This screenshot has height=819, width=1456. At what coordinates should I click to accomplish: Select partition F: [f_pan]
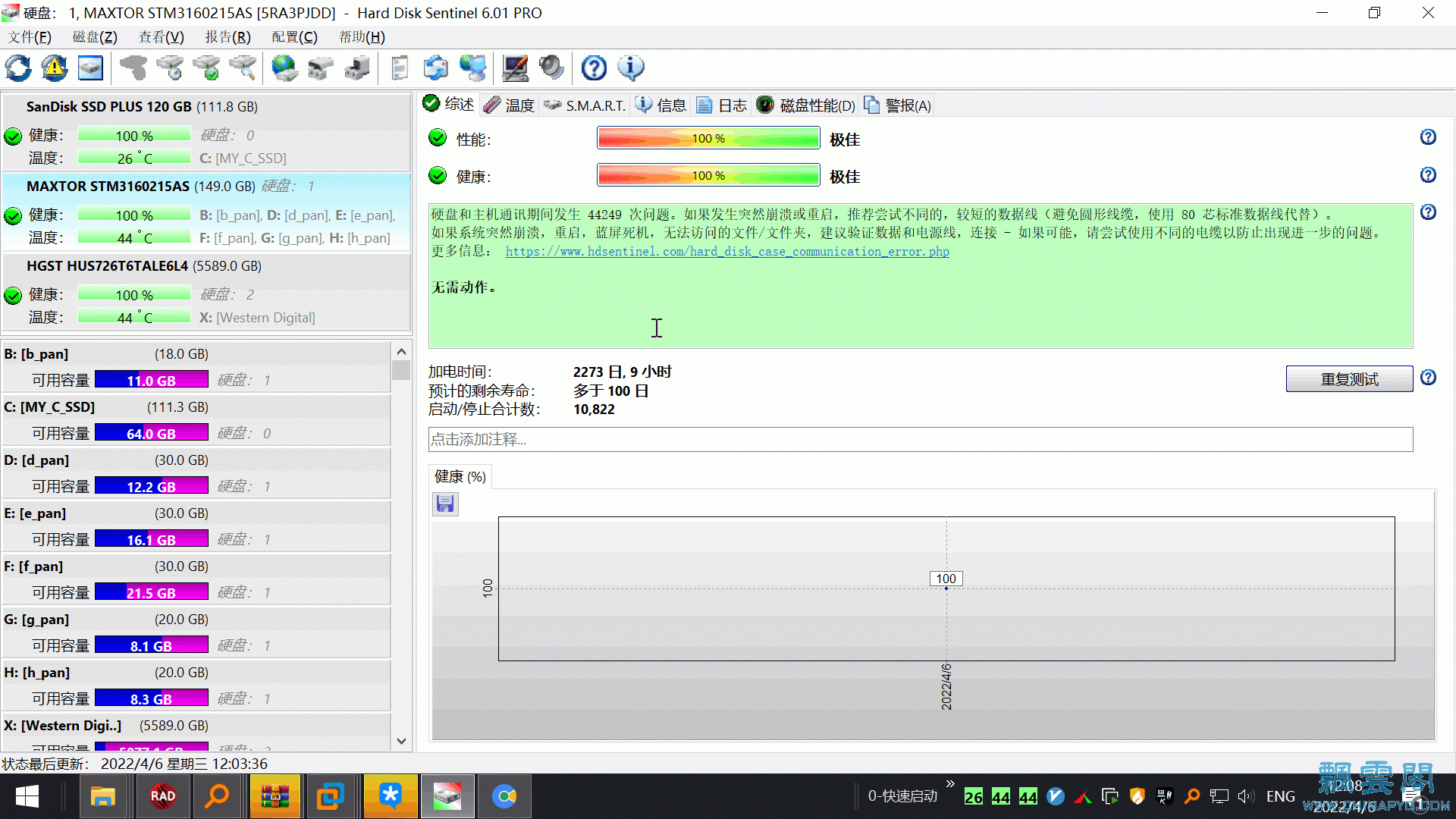tap(196, 579)
